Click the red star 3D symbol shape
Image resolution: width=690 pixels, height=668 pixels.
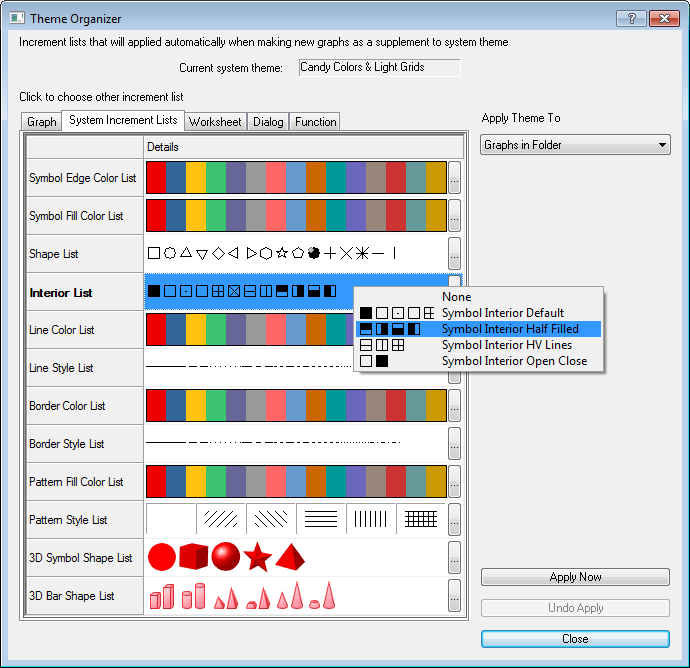[258, 557]
